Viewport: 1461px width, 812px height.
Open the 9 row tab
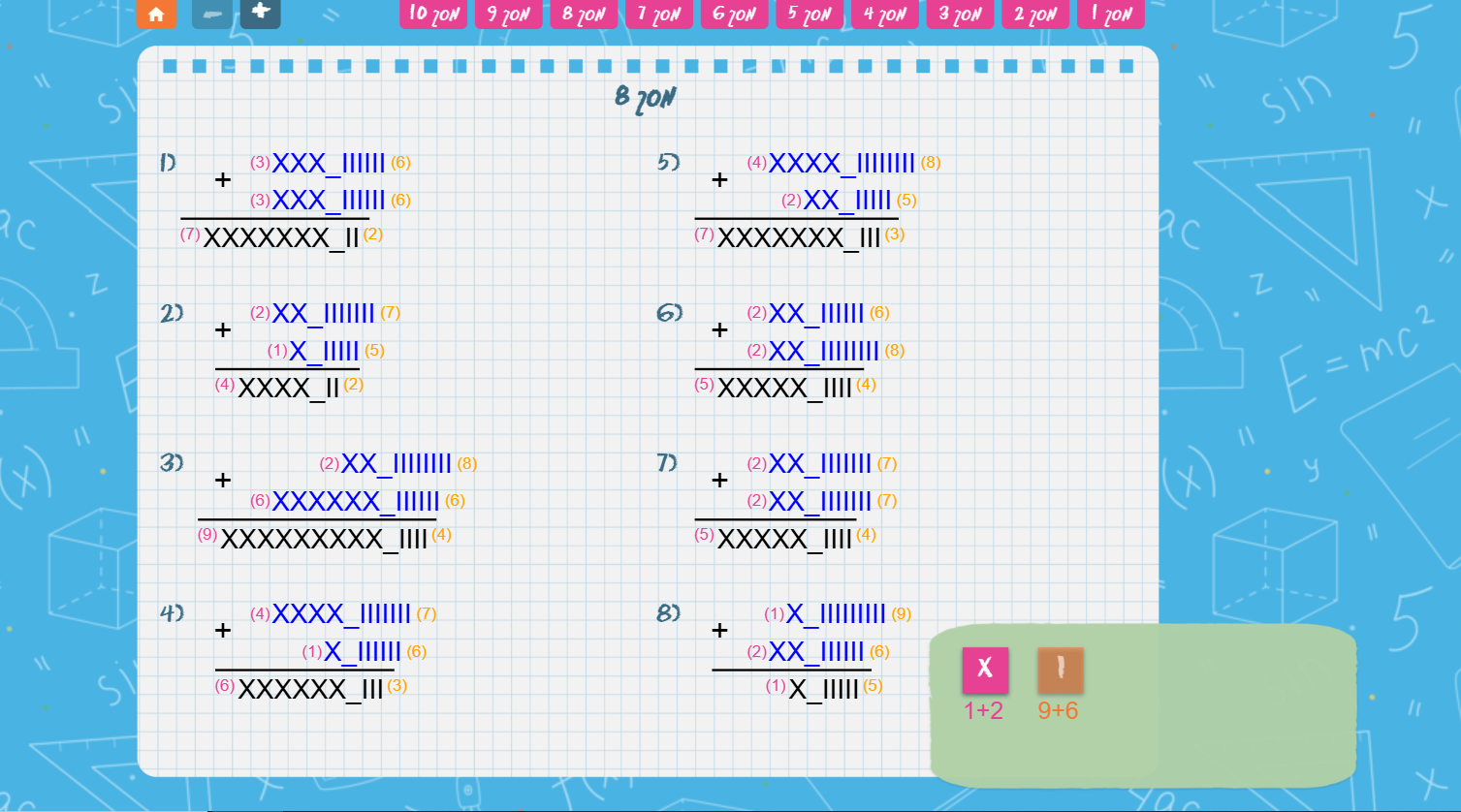click(508, 14)
